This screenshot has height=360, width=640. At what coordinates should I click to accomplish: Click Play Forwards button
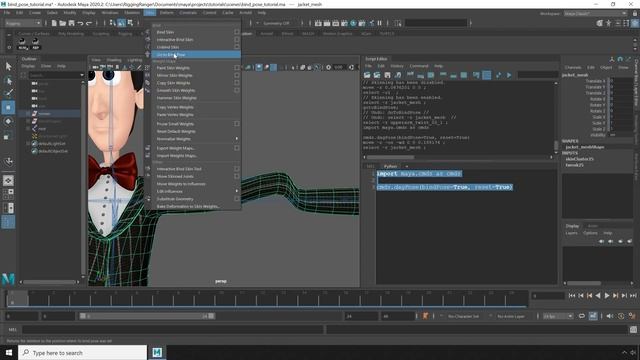(x=607, y=296)
